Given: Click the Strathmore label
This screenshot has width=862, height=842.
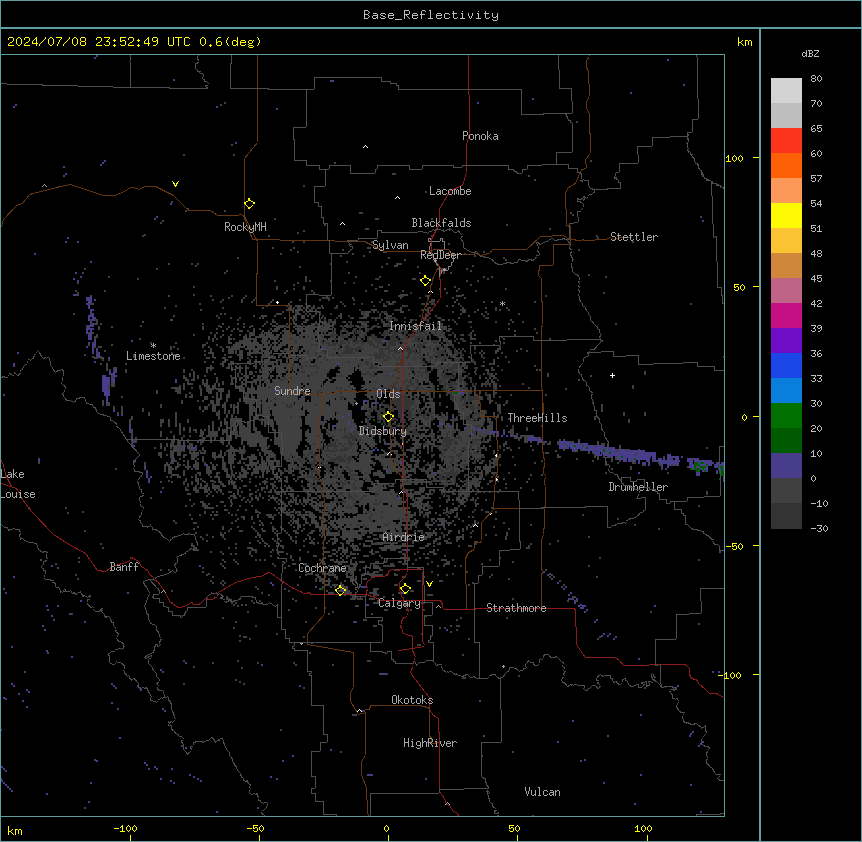Looking at the screenshot, I should 516,608.
